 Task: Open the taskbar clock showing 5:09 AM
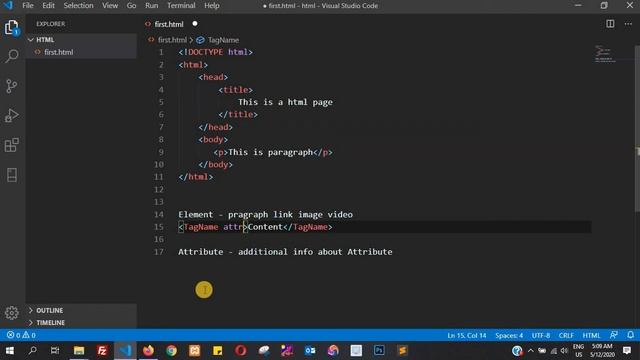tap(602, 351)
